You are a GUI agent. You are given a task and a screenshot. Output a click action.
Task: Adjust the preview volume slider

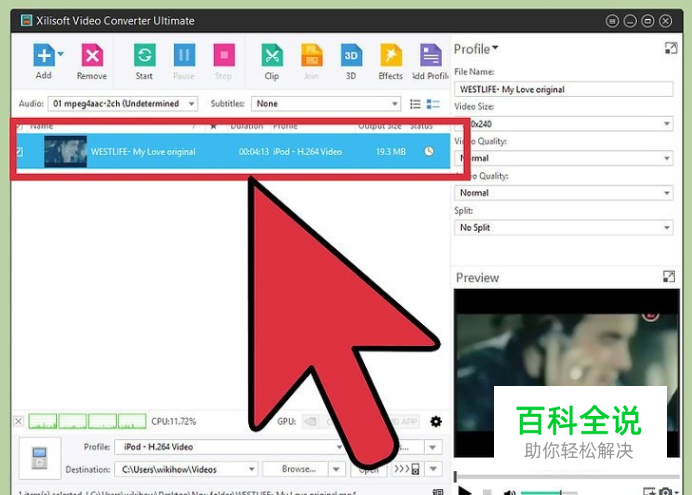[x=549, y=492]
